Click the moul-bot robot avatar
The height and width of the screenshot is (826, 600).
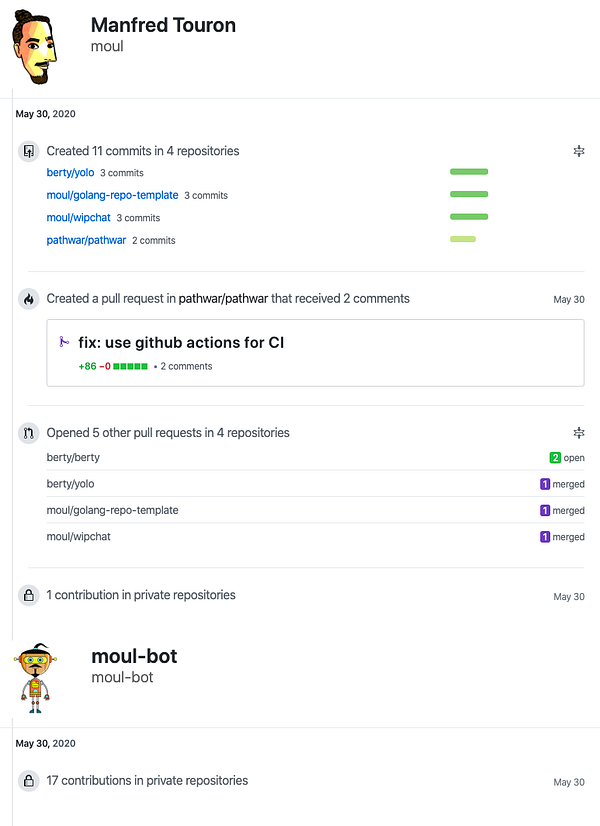[x=37, y=677]
